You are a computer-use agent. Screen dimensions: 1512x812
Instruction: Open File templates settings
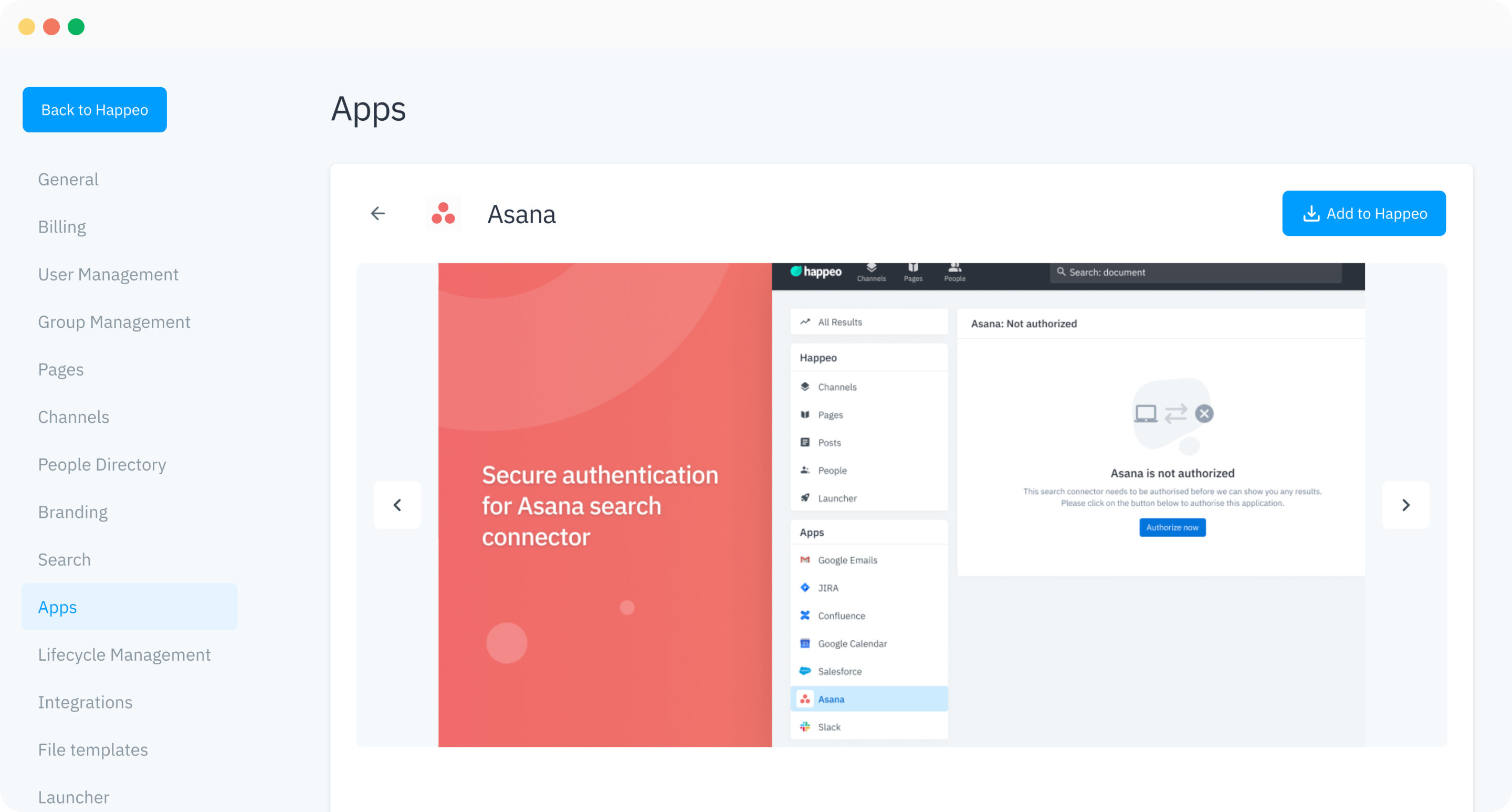coord(93,750)
